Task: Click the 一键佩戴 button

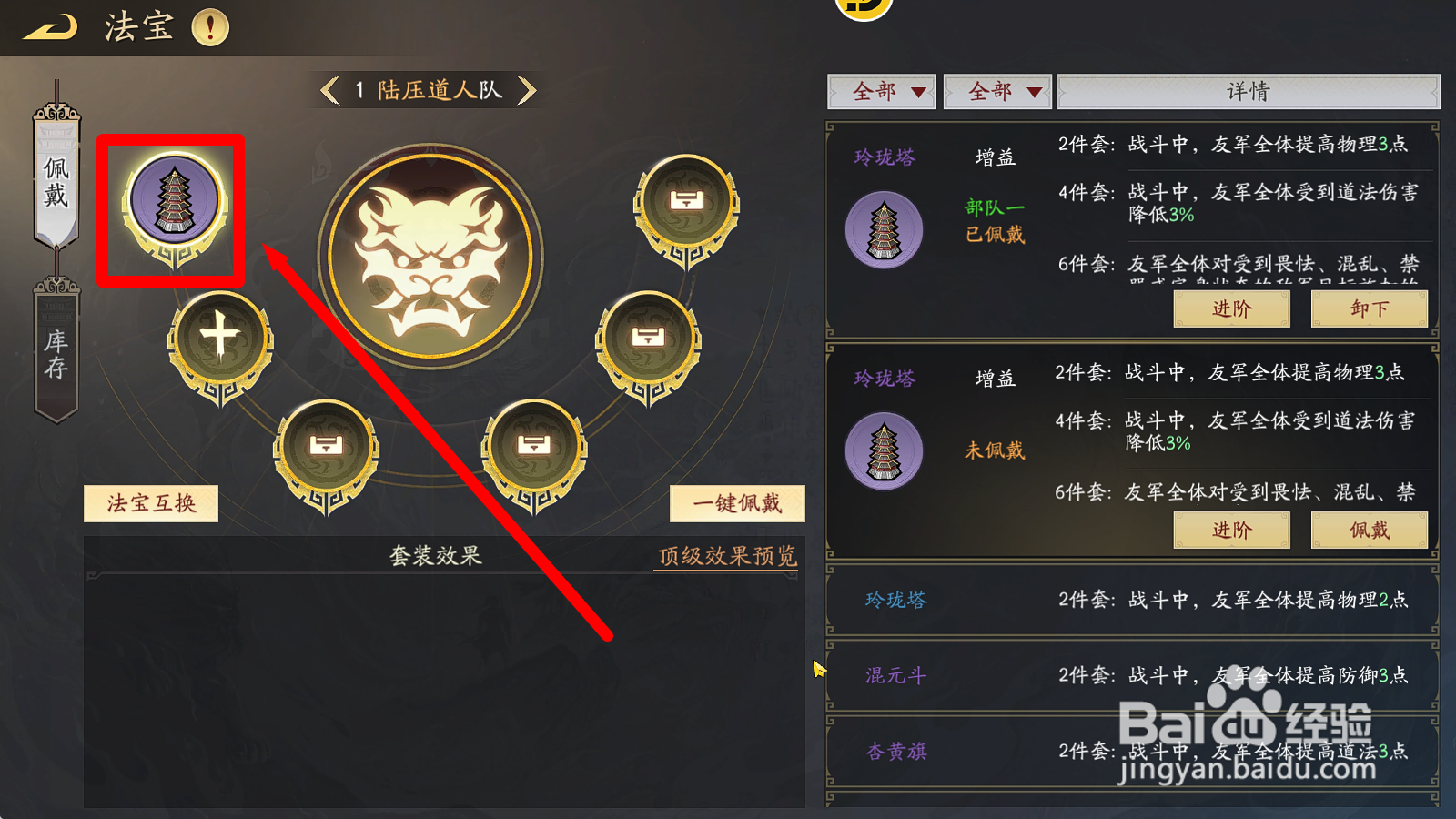Action: (x=737, y=503)
